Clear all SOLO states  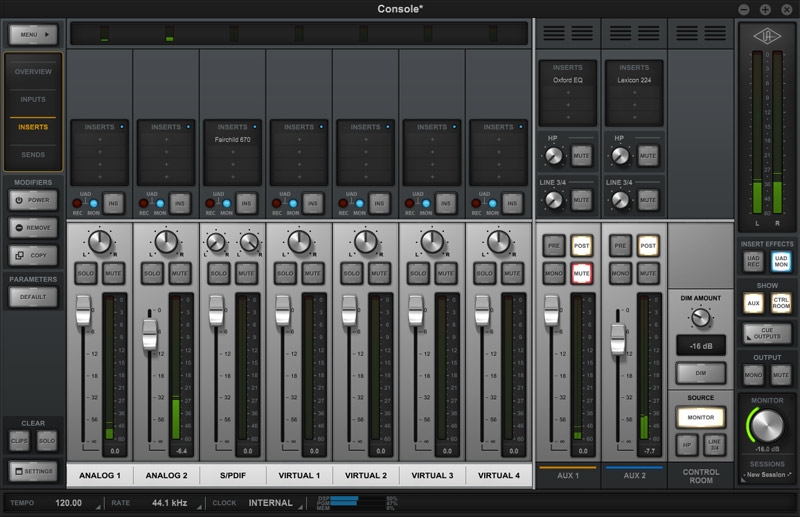point(47,441)
